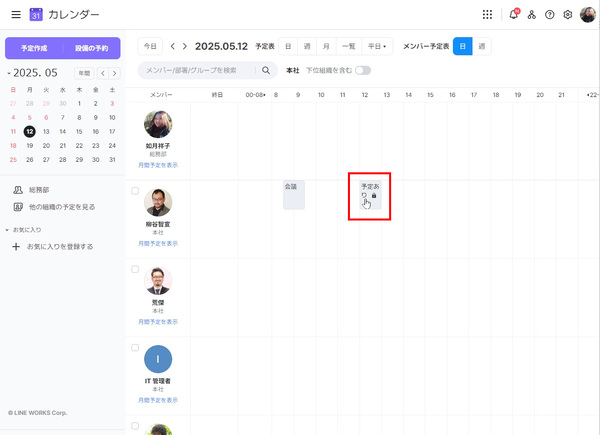
Task: Click お気に入りを登録する text
Action: [x=60, y=247]
